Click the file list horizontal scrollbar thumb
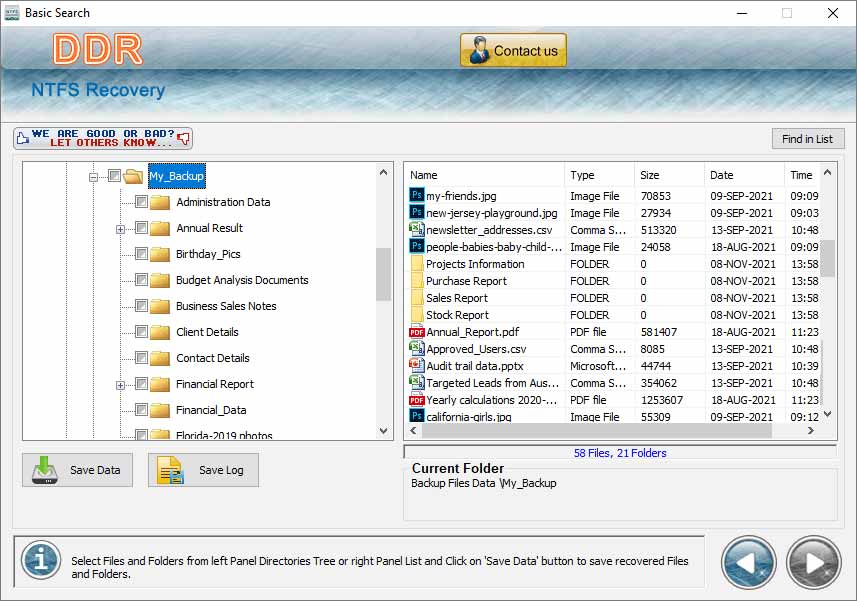This screenshot has width=857, height=601. point(597,431)
